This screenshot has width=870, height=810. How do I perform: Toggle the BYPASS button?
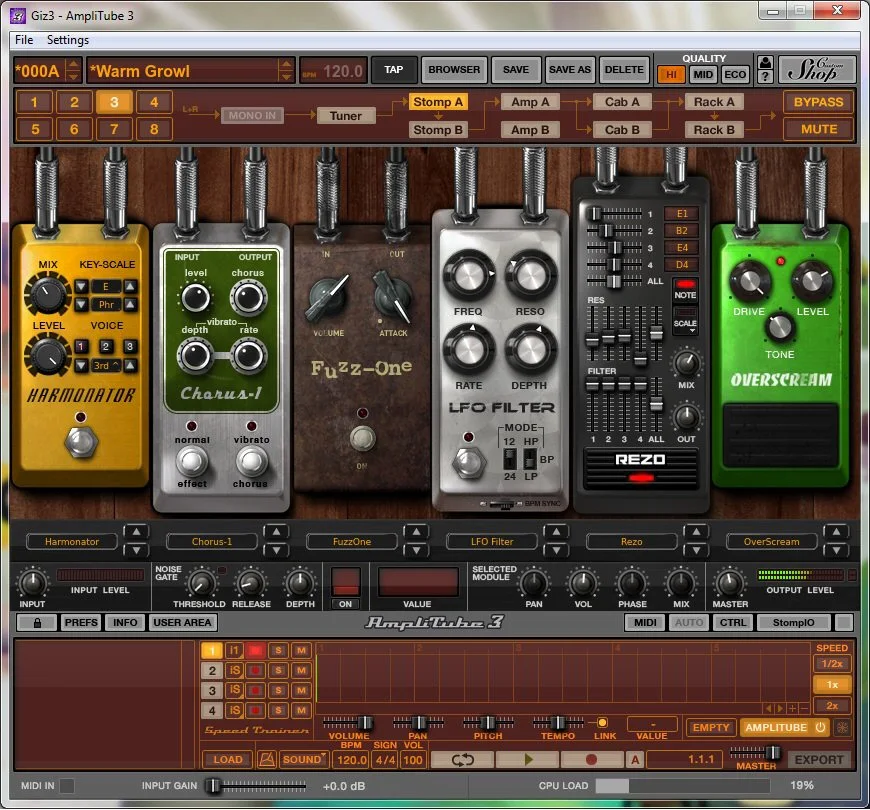coord(818,102)
